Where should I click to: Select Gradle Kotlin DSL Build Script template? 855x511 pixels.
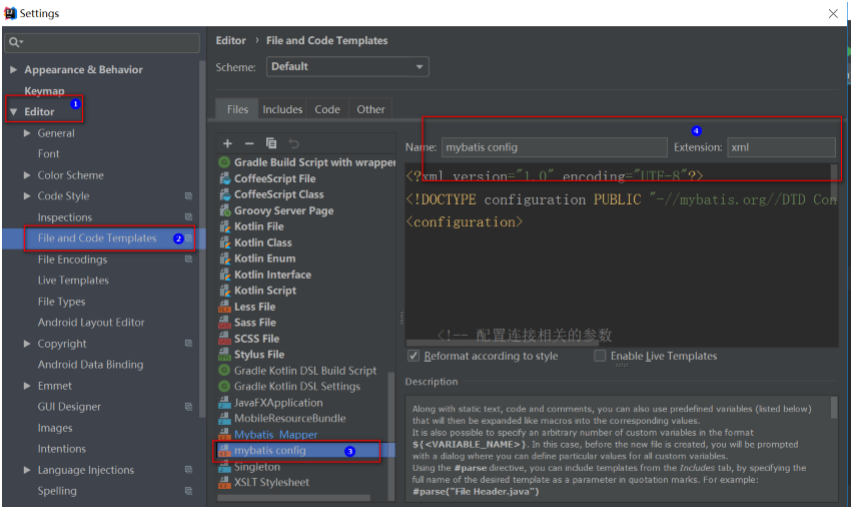(303, 371)
